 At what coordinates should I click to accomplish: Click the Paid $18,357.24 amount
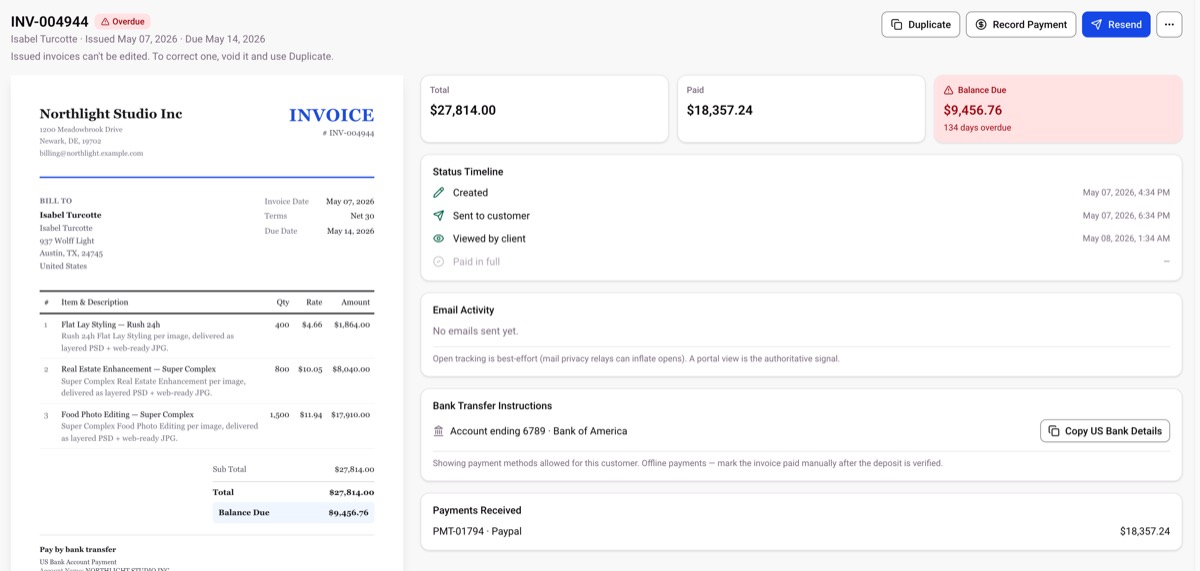[x=720, y=110]
